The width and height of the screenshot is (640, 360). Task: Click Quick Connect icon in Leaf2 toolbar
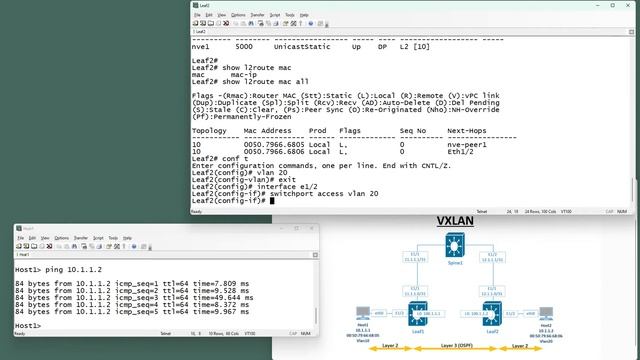203,23
